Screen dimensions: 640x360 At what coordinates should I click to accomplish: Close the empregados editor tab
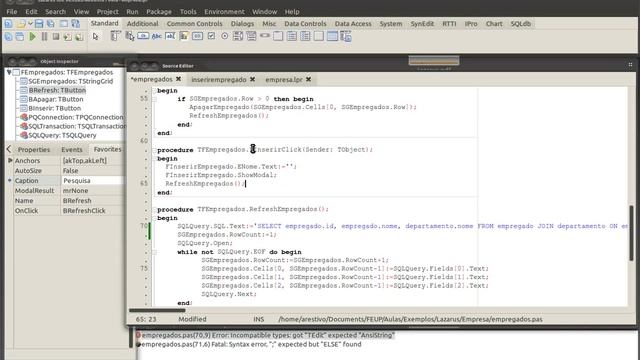pyautogui.click(x=178, y=79)
